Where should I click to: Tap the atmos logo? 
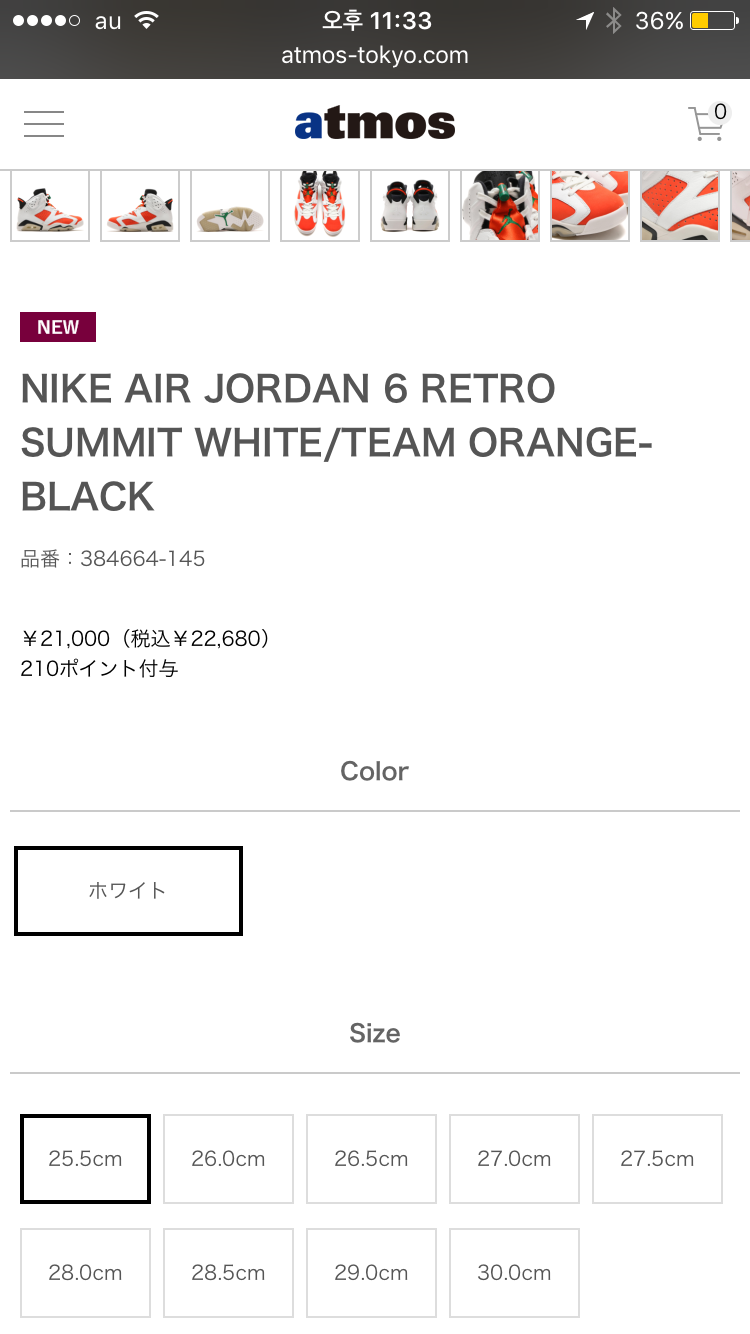click(375, 124)
